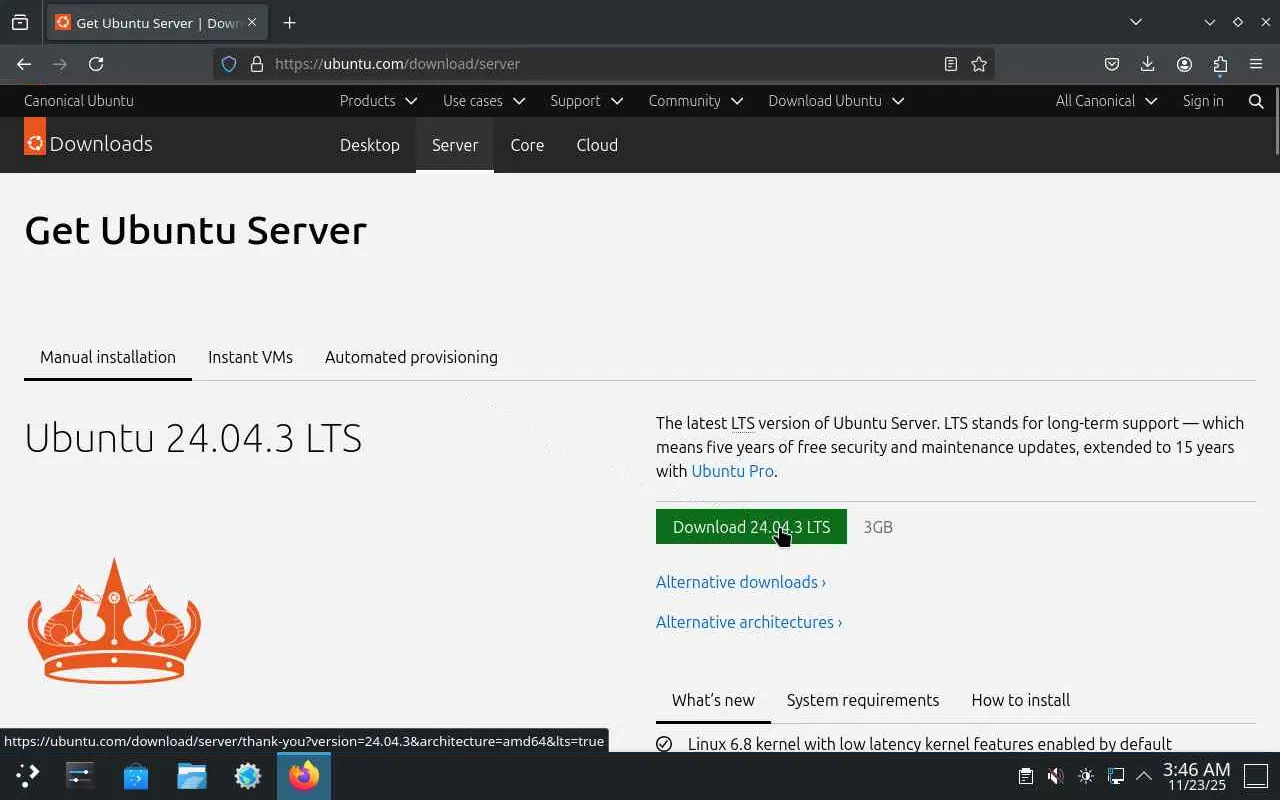
Task: Open the muted volume tray control
Action: point(1055,775)
